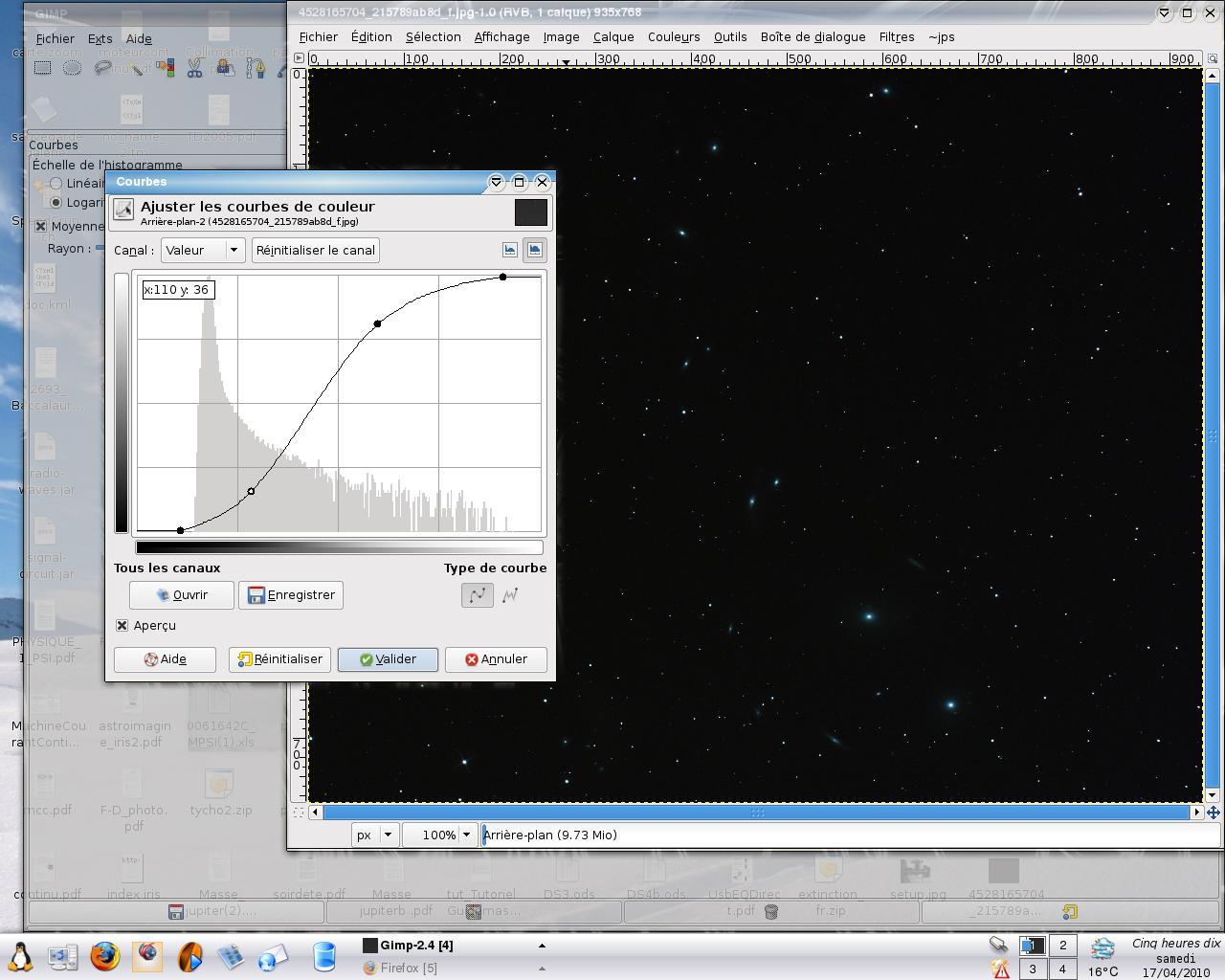Screen dimensions: 1225x980
Task: Toggle the Aperçu preview checkbox
Action: coord(122,626)
